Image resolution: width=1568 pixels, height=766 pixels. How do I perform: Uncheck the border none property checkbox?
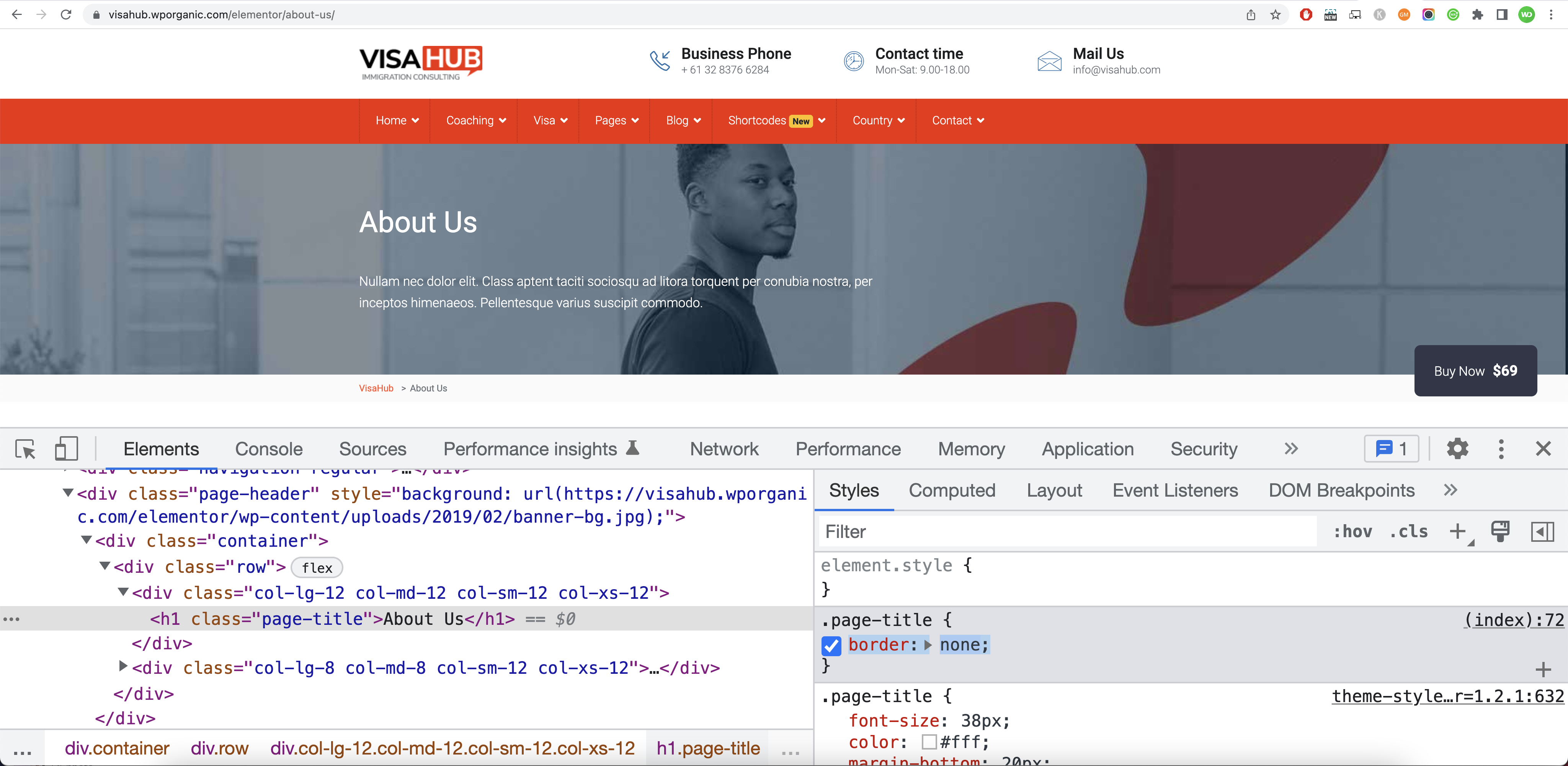pyautogui.click(x=831, y=645)
